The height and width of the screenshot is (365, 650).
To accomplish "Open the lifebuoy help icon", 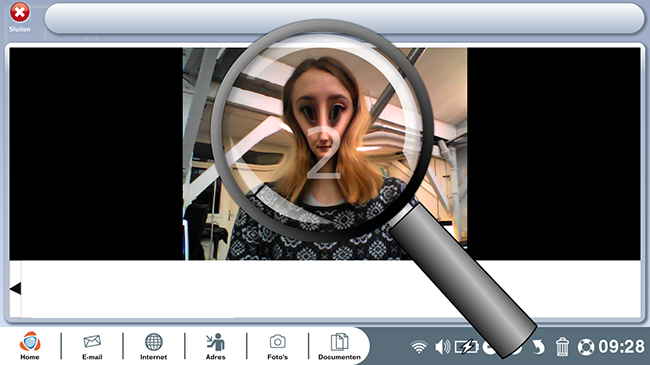I will (x=586, y=347).
